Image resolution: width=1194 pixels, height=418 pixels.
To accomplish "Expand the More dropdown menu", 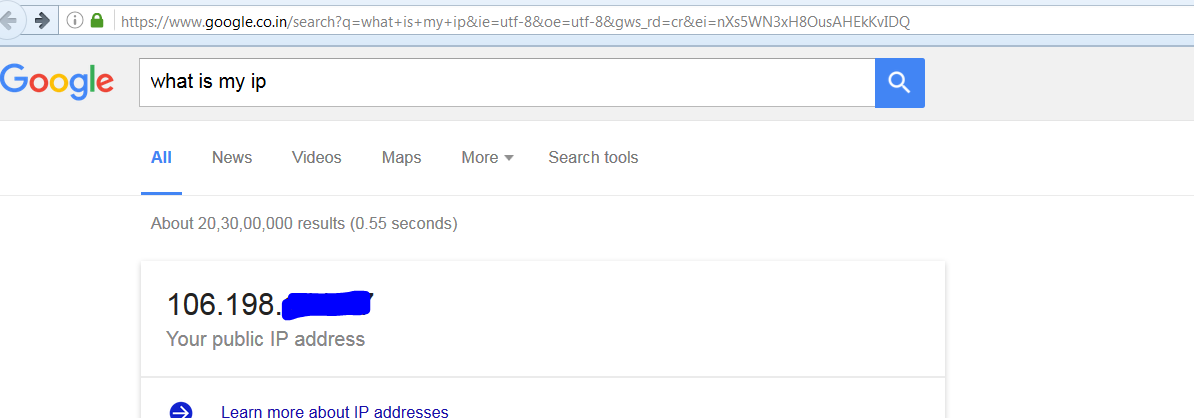I will tap(487, 157).
